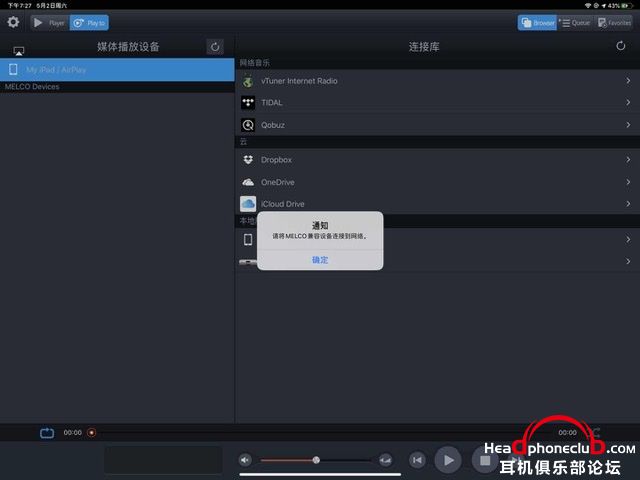Image resolution: width=640 pixels, height=480 pixels.
Task: Open the TIDAL service
Action: click(x=438, y=102)
